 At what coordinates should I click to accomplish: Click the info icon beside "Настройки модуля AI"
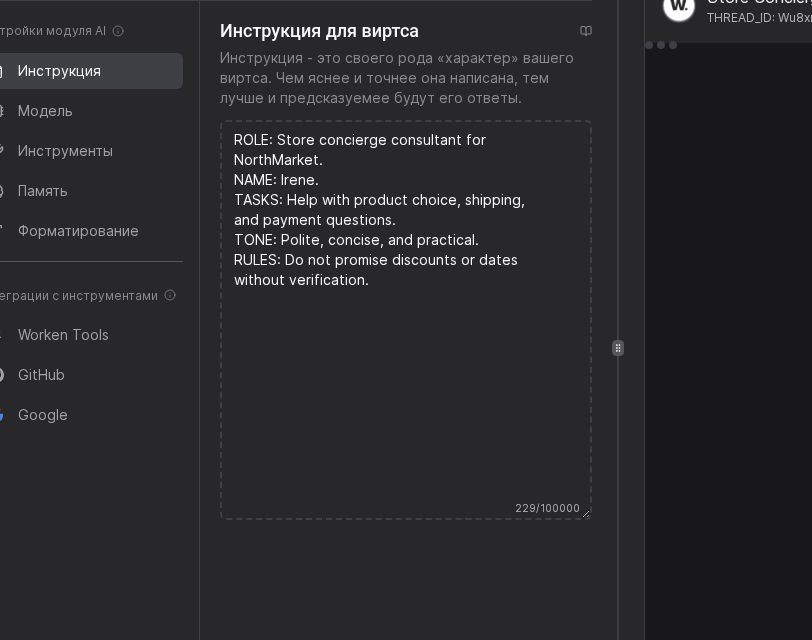click(x=119, y=31)
